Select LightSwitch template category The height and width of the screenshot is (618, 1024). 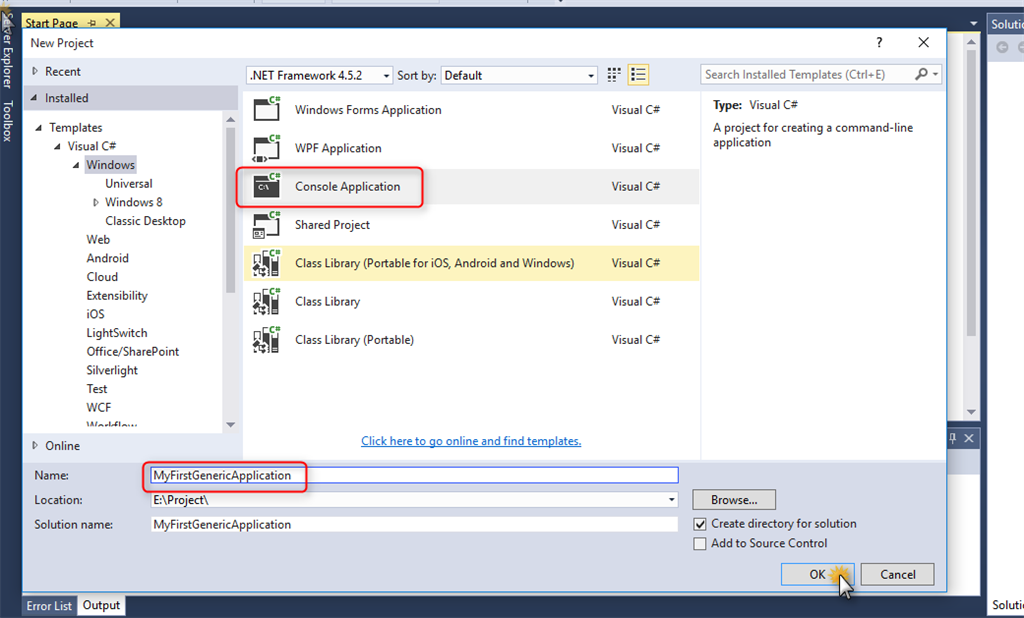117,333
